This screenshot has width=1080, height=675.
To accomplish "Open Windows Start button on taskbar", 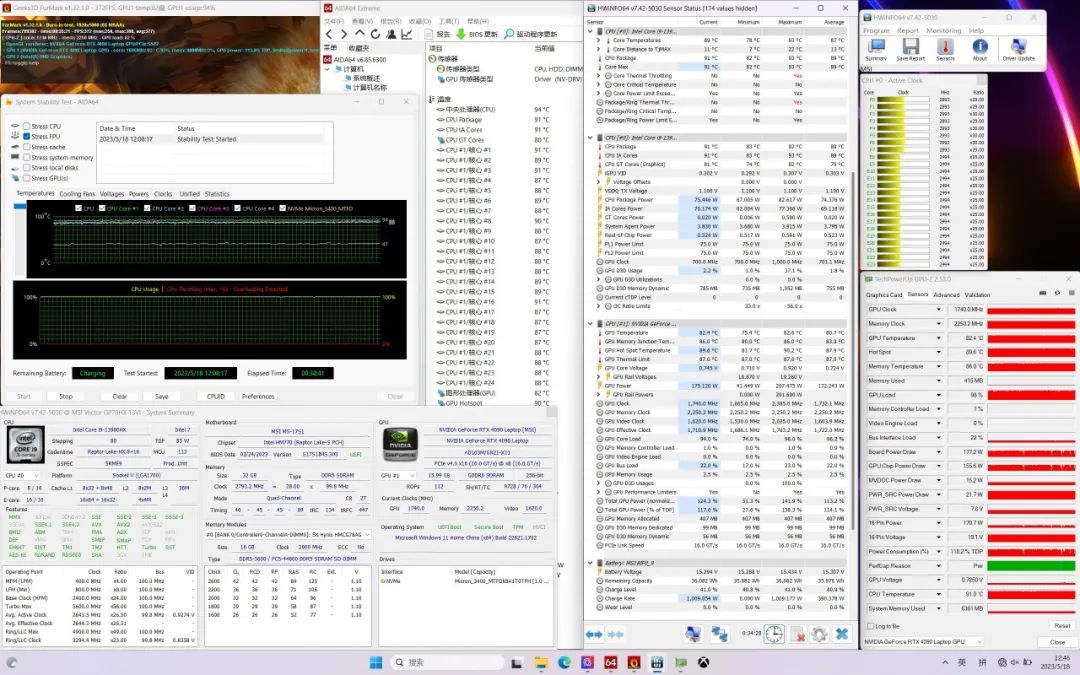I will (x=376, y=663).
